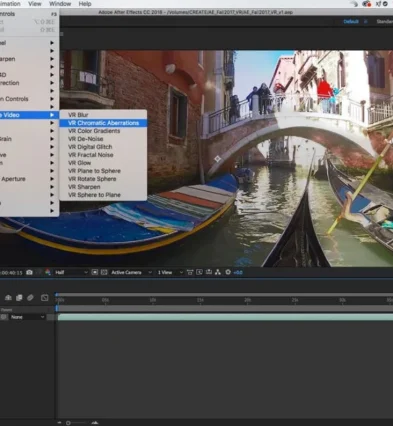The height and width of the screenshot is (426, 393).
Task: Click the 05s mark on time ruler
Action: (105, 300)
